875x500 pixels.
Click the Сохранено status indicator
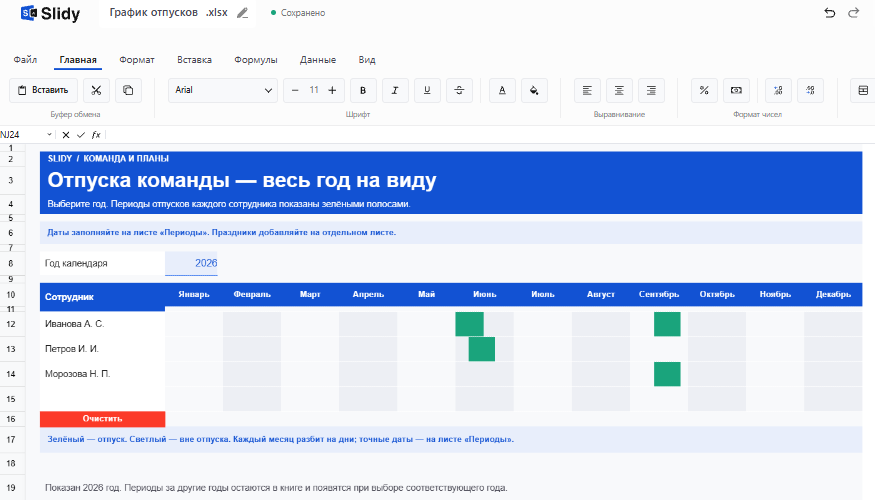pos(298,13)
